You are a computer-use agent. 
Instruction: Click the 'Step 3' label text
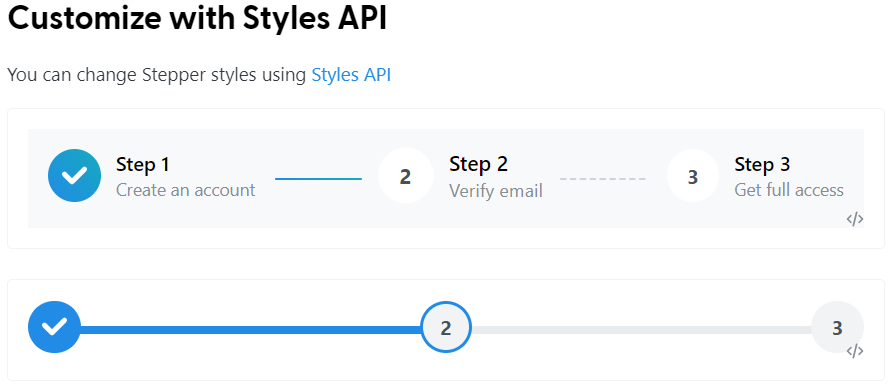(x=762, y=164)
